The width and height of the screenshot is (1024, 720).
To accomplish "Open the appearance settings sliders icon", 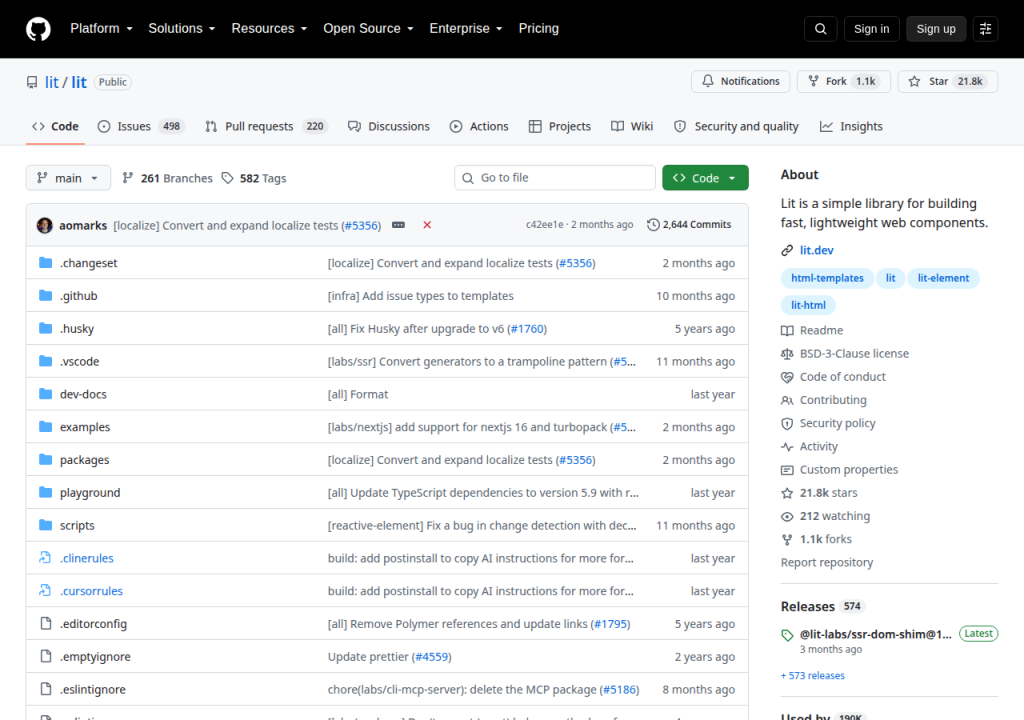I will point(985,29).
